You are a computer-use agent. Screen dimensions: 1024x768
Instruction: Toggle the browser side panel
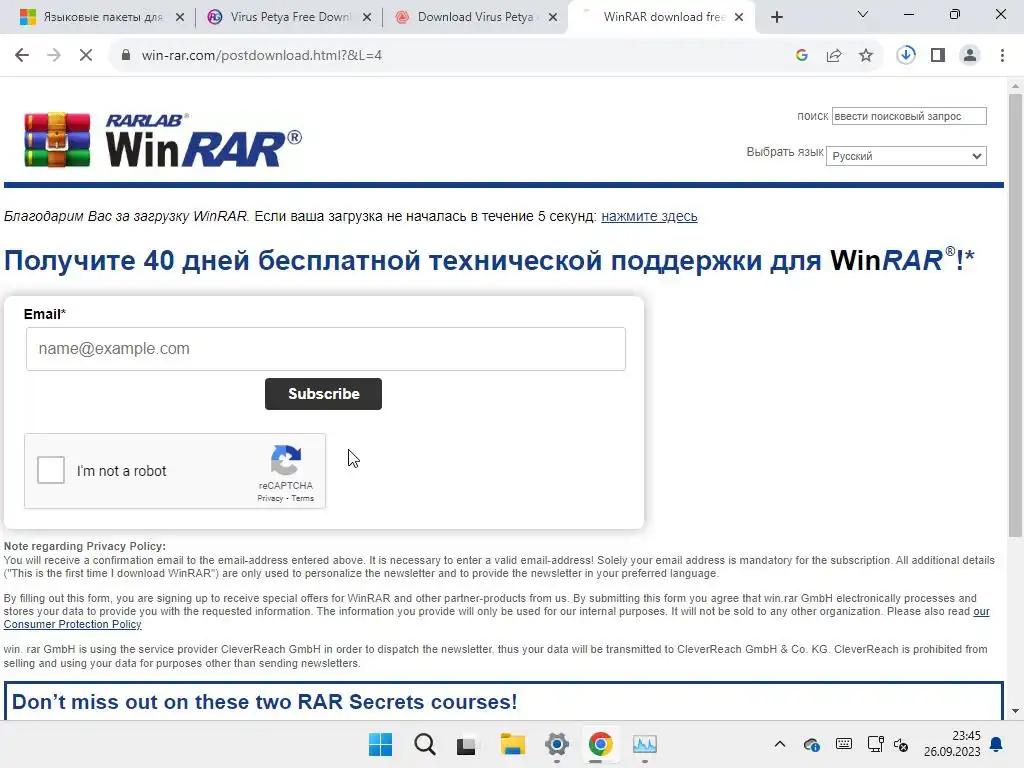click(938, 56)
